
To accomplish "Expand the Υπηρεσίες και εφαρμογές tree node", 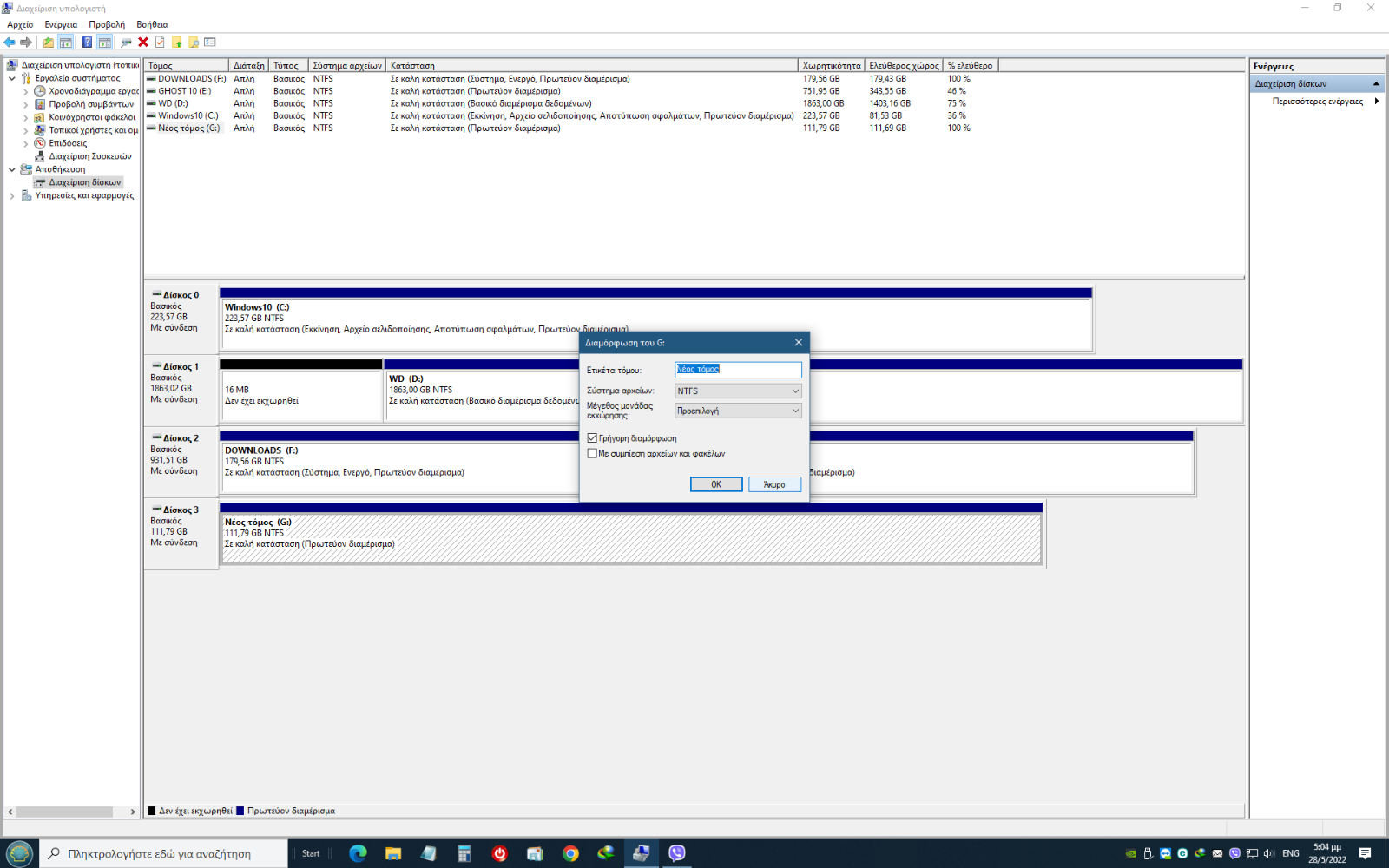I will tap(12, 196).
